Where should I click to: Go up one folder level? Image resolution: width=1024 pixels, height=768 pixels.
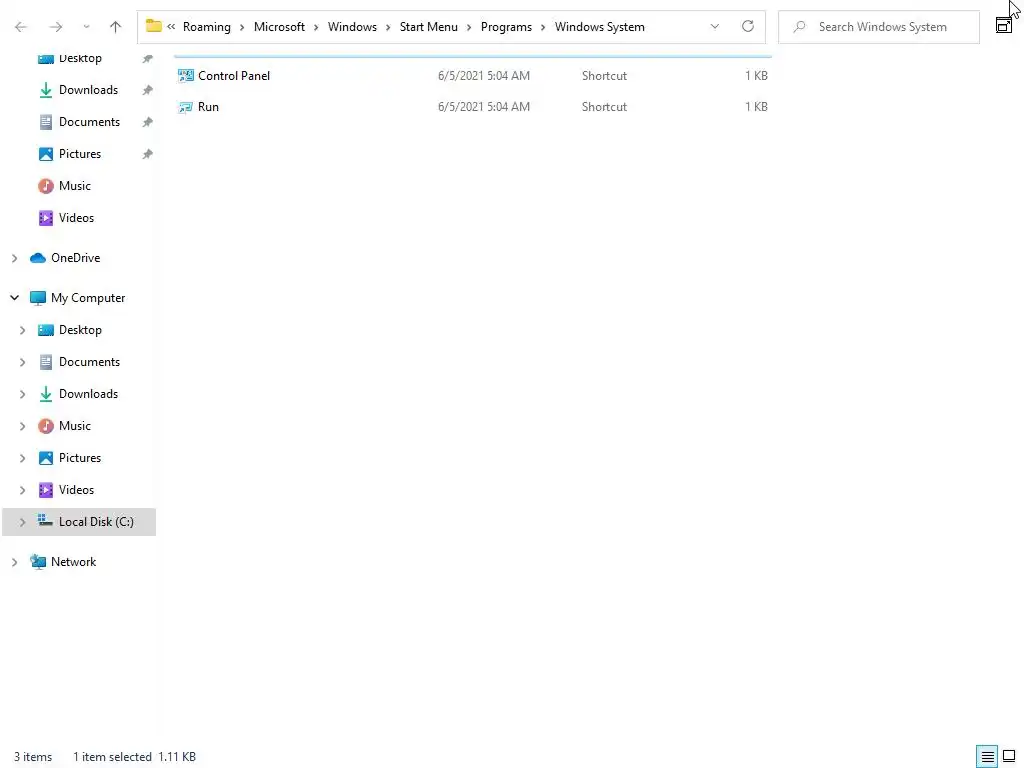[116, 27]
